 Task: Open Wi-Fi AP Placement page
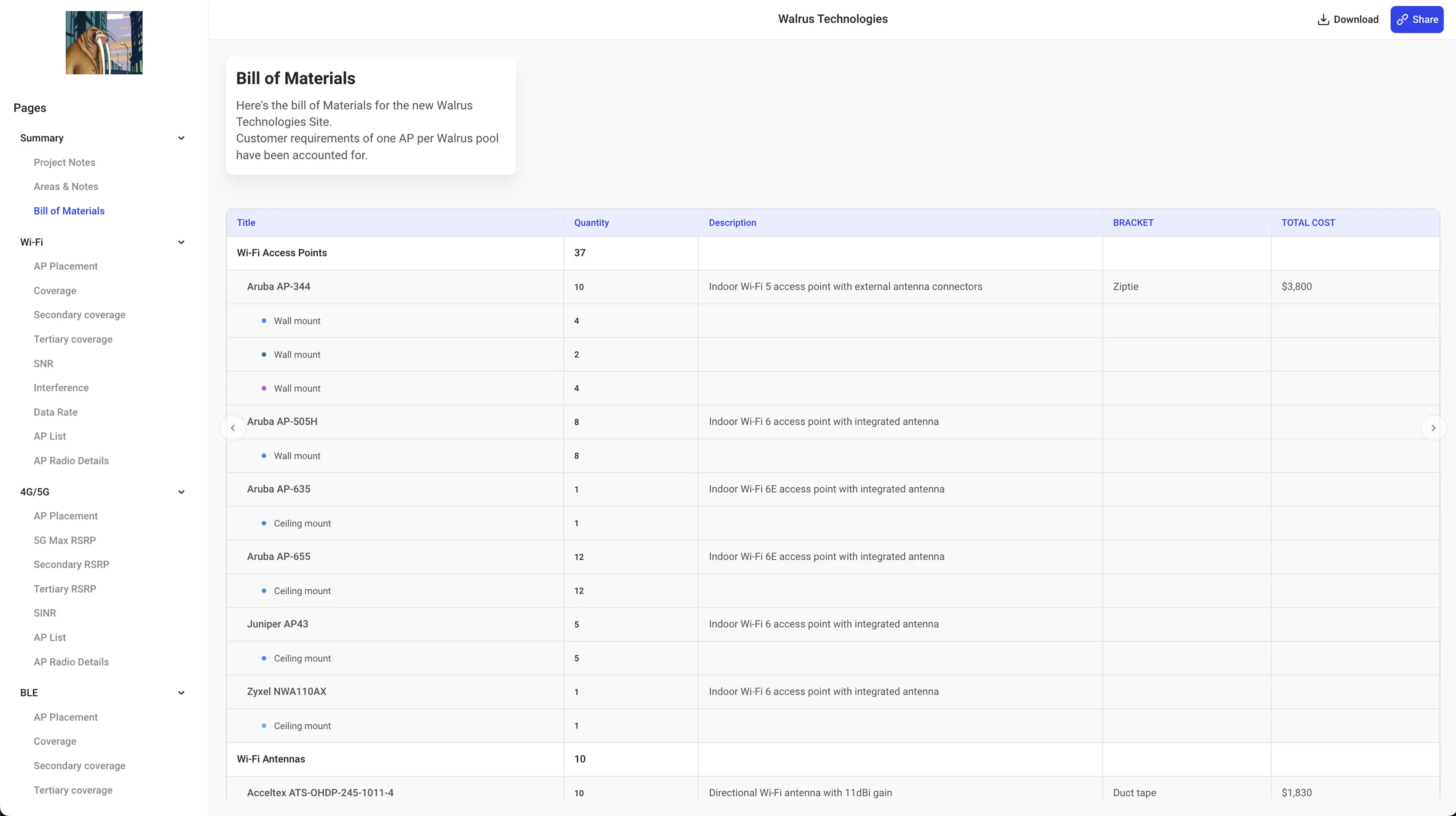(x=66, y=266)
